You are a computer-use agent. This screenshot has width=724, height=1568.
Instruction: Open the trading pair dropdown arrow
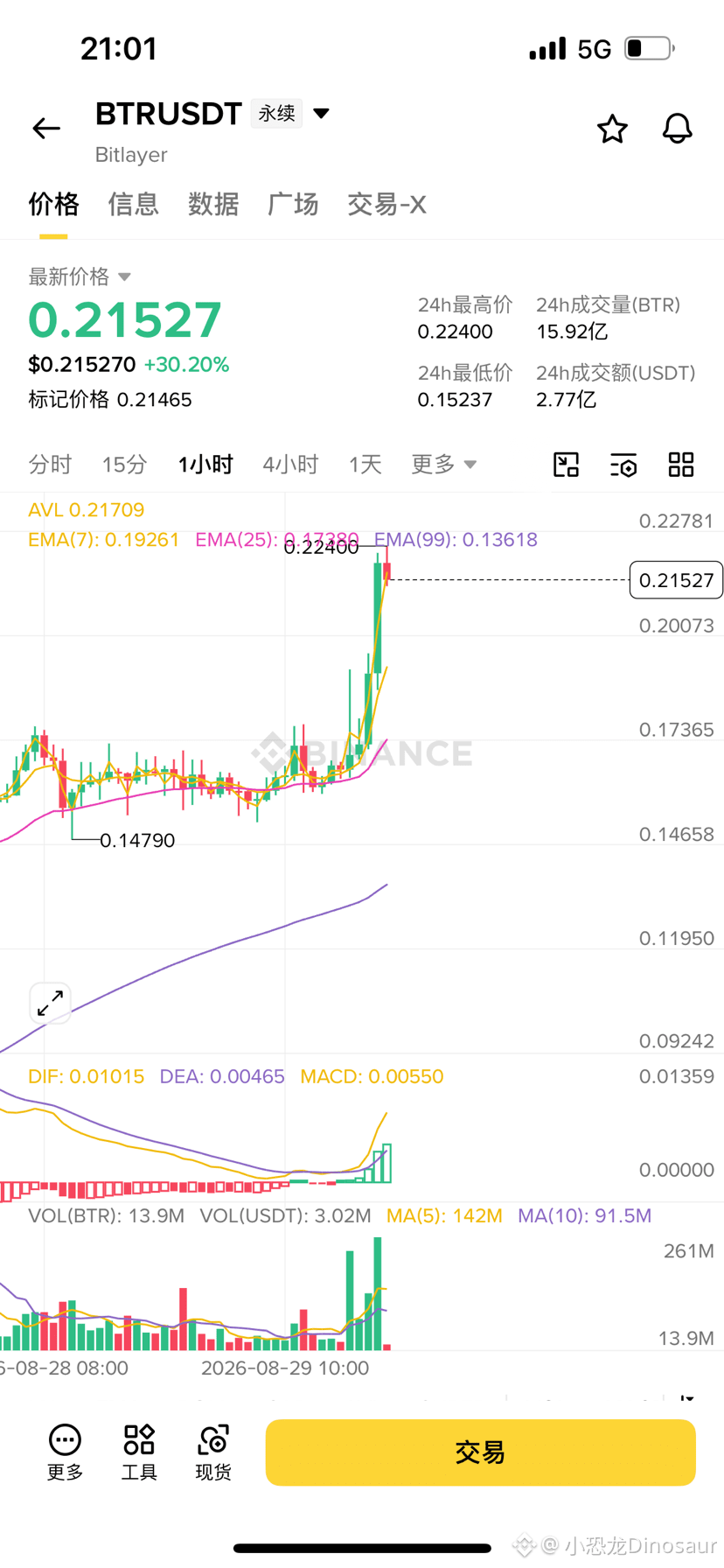click(321, 113)
